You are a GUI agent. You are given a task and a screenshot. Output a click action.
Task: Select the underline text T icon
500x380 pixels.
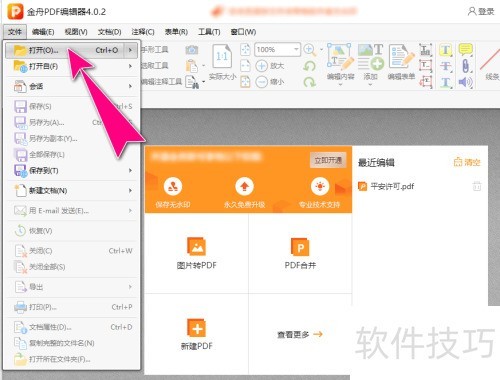coord(446,82)
